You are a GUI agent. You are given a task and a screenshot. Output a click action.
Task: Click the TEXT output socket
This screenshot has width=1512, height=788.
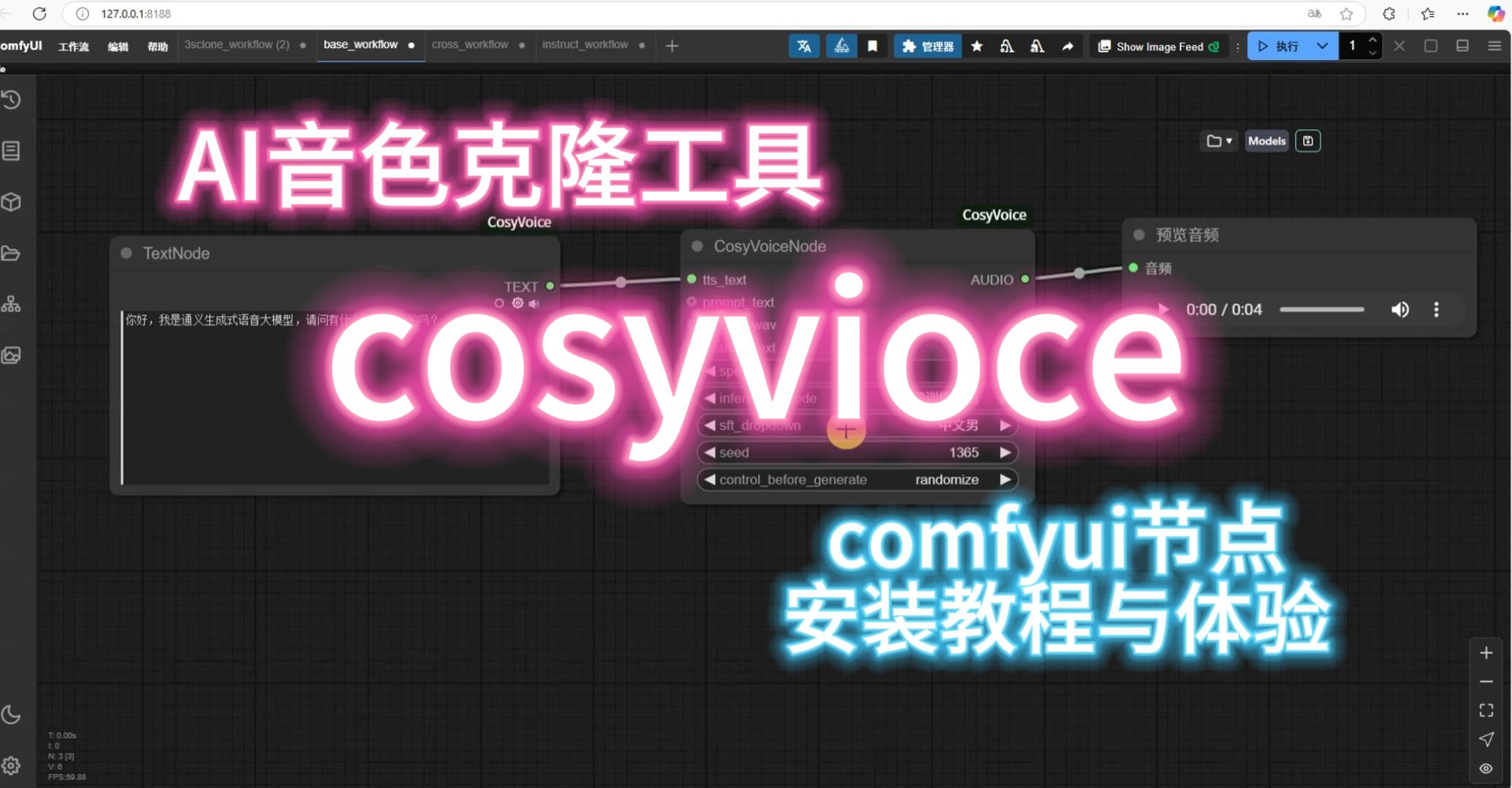point(550,286)
